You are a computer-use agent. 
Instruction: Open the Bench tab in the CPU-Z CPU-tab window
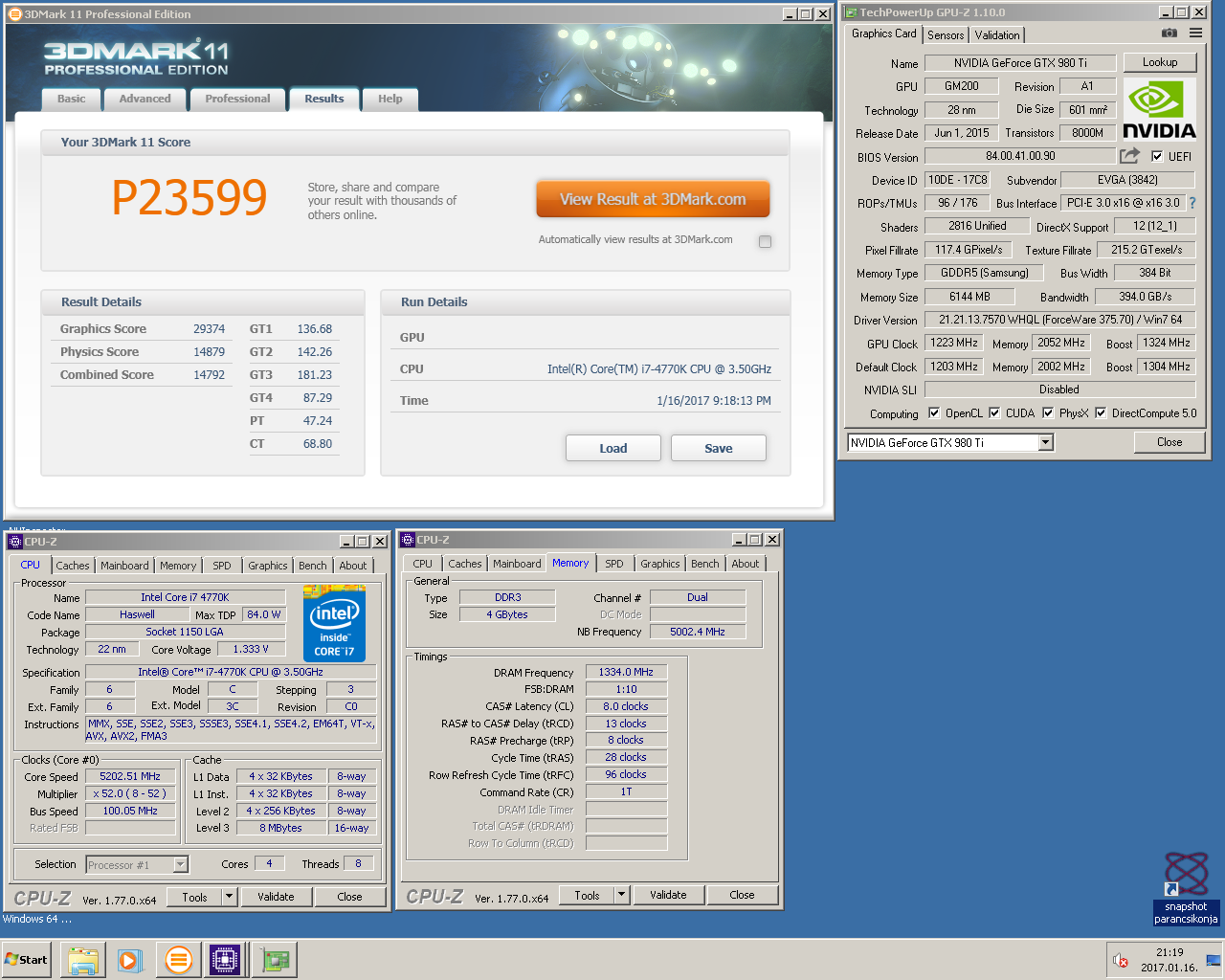click(312, 566)
